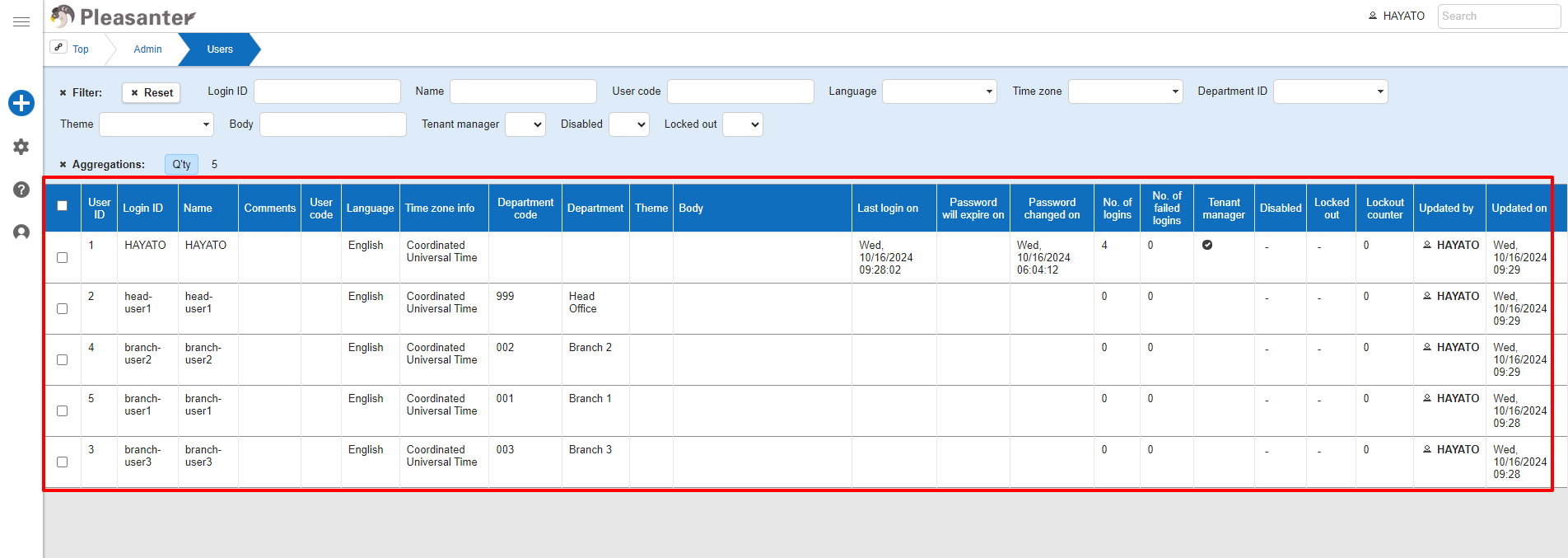Focus the Name filter field
Image resolution: width=1568 pixels, height=558 pixels.
(x=523, y=91)
